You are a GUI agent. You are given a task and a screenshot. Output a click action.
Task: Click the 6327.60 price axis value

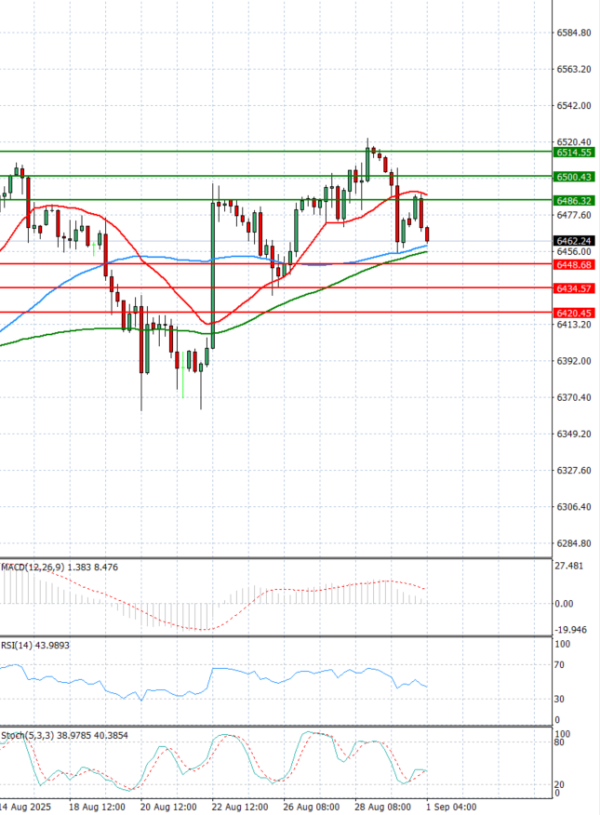[574, 470]
